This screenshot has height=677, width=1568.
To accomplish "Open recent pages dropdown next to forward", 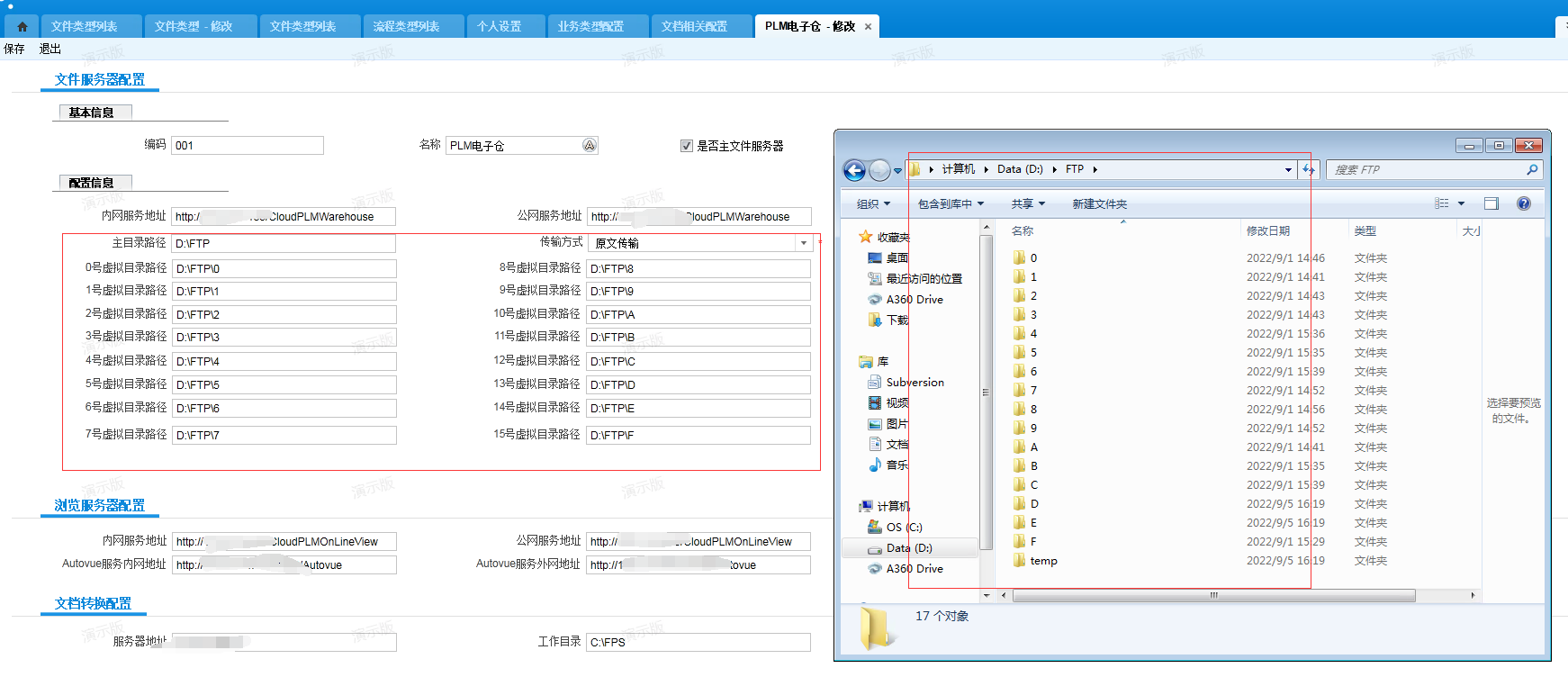I will tap(897, 170).
